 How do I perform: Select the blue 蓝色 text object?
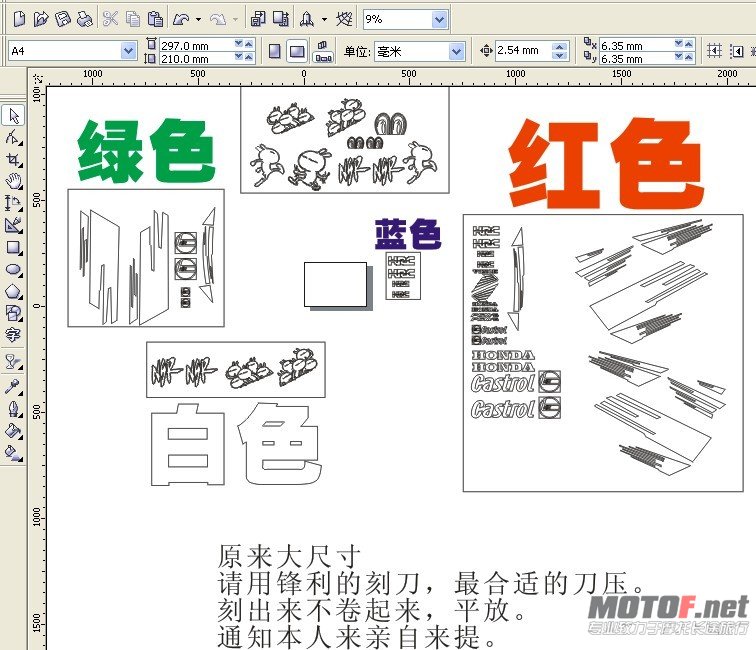click(408, 234)
